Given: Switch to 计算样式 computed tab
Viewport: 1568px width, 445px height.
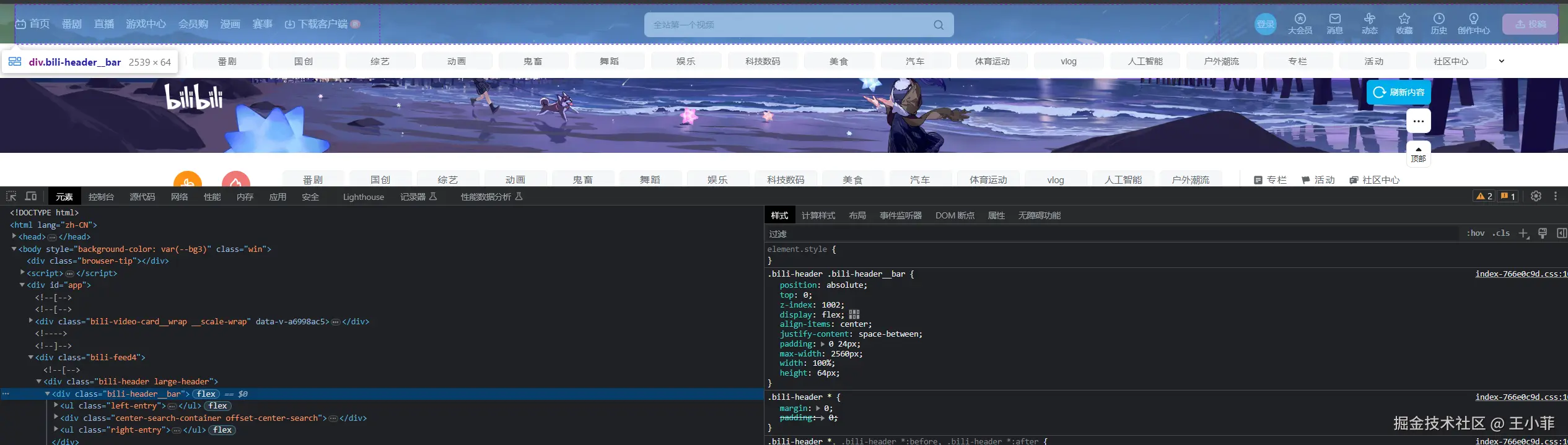Looking at the screenshot, I should [818, 215].
